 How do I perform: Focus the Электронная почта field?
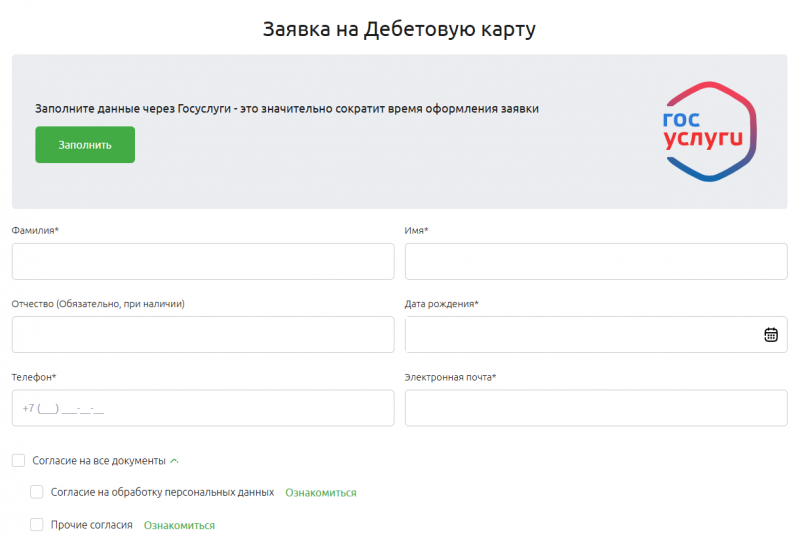click(596, 408)
